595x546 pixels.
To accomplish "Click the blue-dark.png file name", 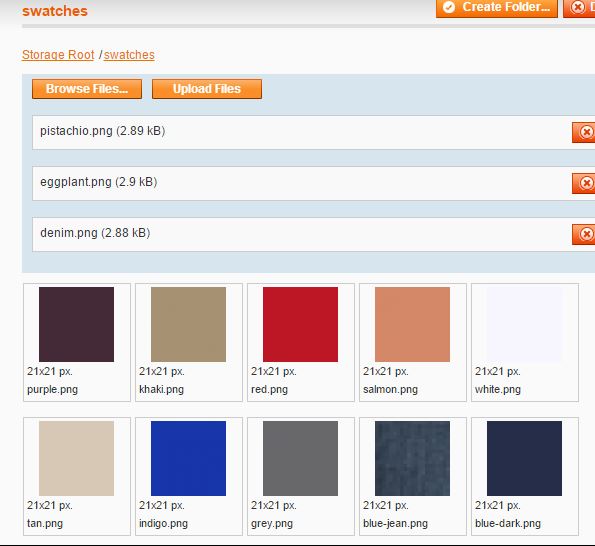I will 508,524.
